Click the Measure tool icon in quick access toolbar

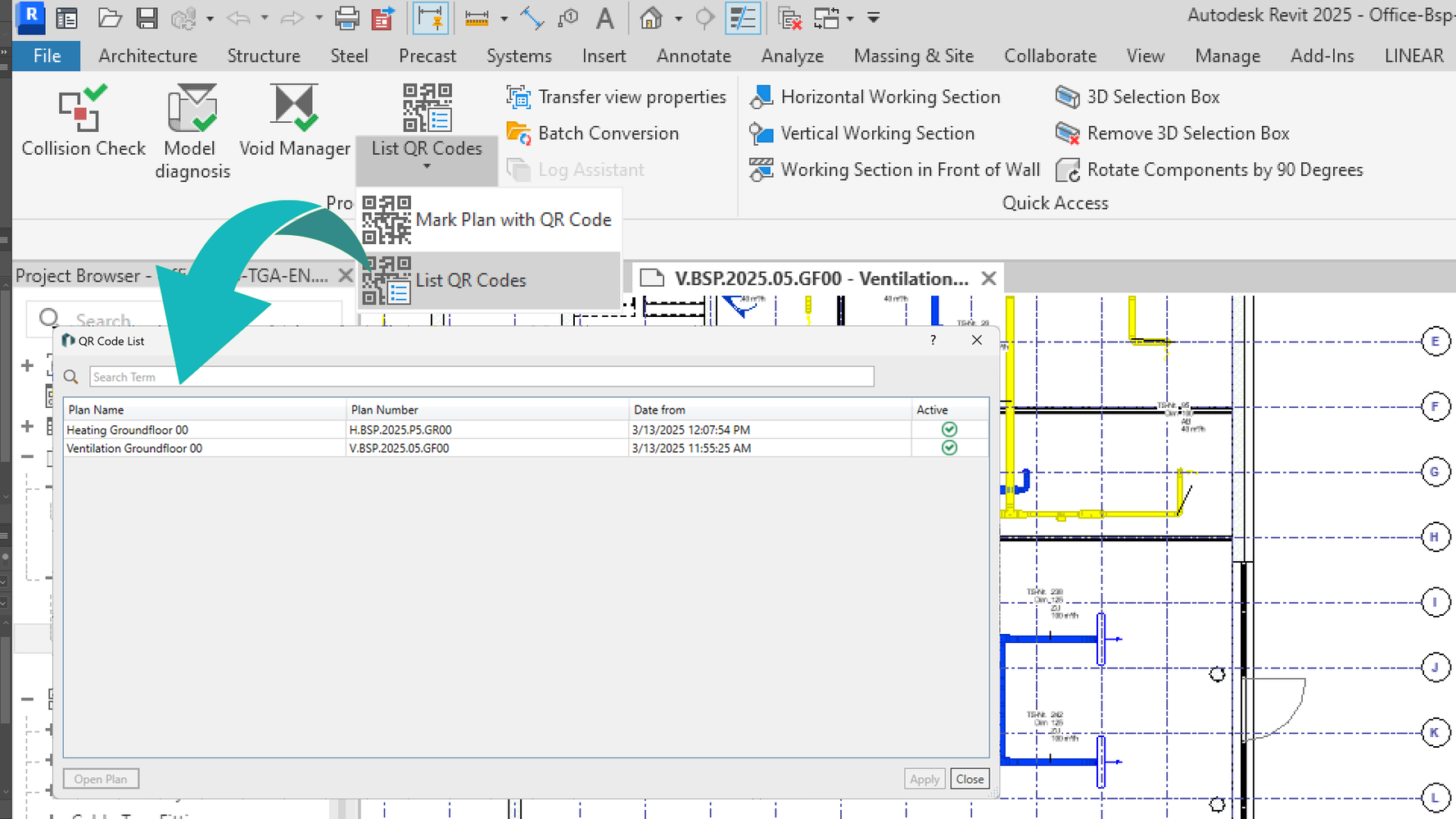click(x=477, y=18)
